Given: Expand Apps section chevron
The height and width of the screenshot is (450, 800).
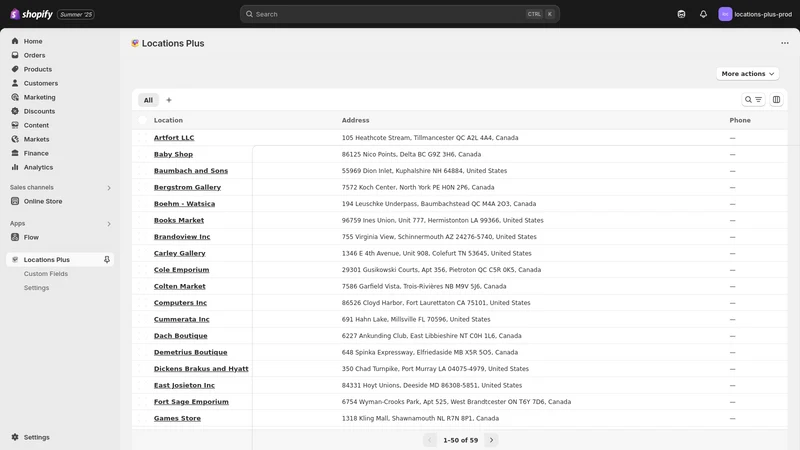Looking at the screenshot, I should [109, 223].
